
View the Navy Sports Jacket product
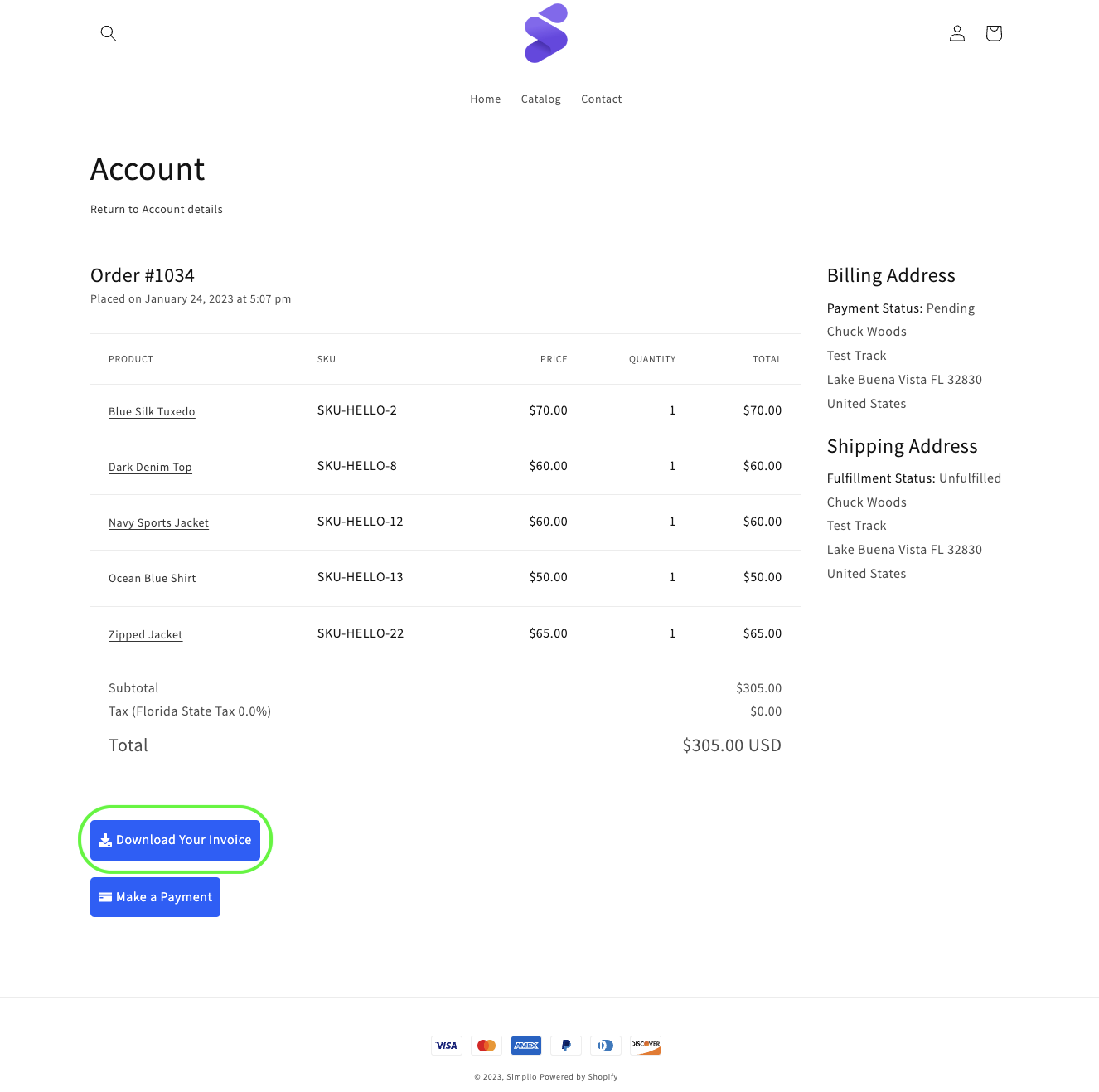coord(158,523)
